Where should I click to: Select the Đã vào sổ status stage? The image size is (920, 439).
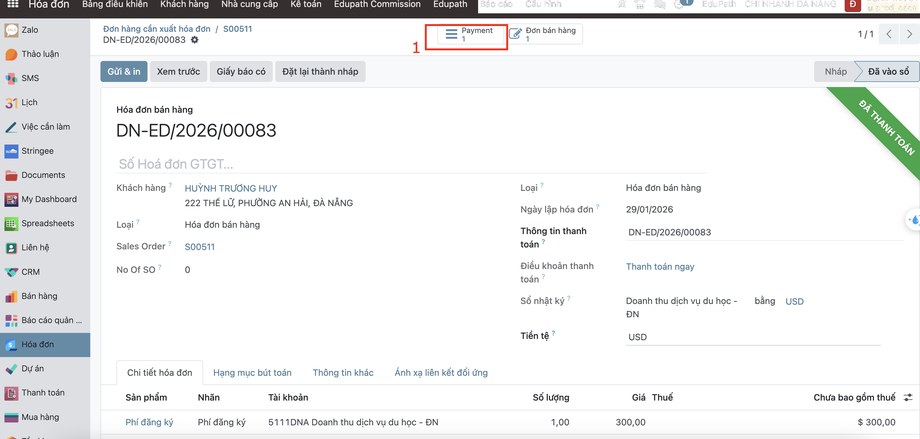click(x=888, y=72)
